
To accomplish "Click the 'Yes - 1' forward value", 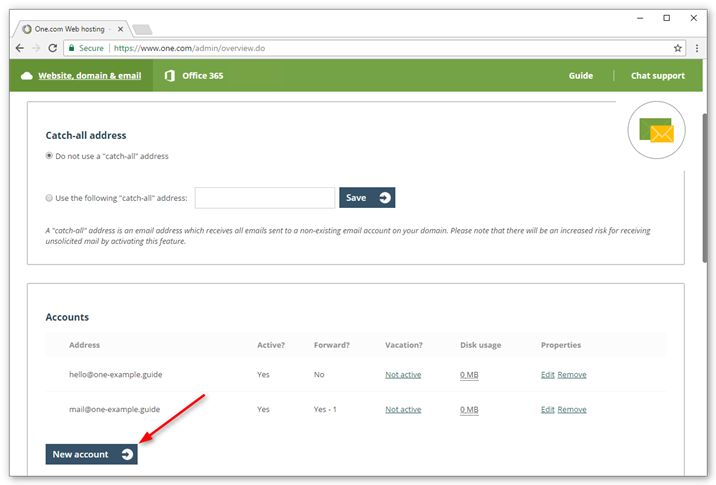I will tap(325, 409).
